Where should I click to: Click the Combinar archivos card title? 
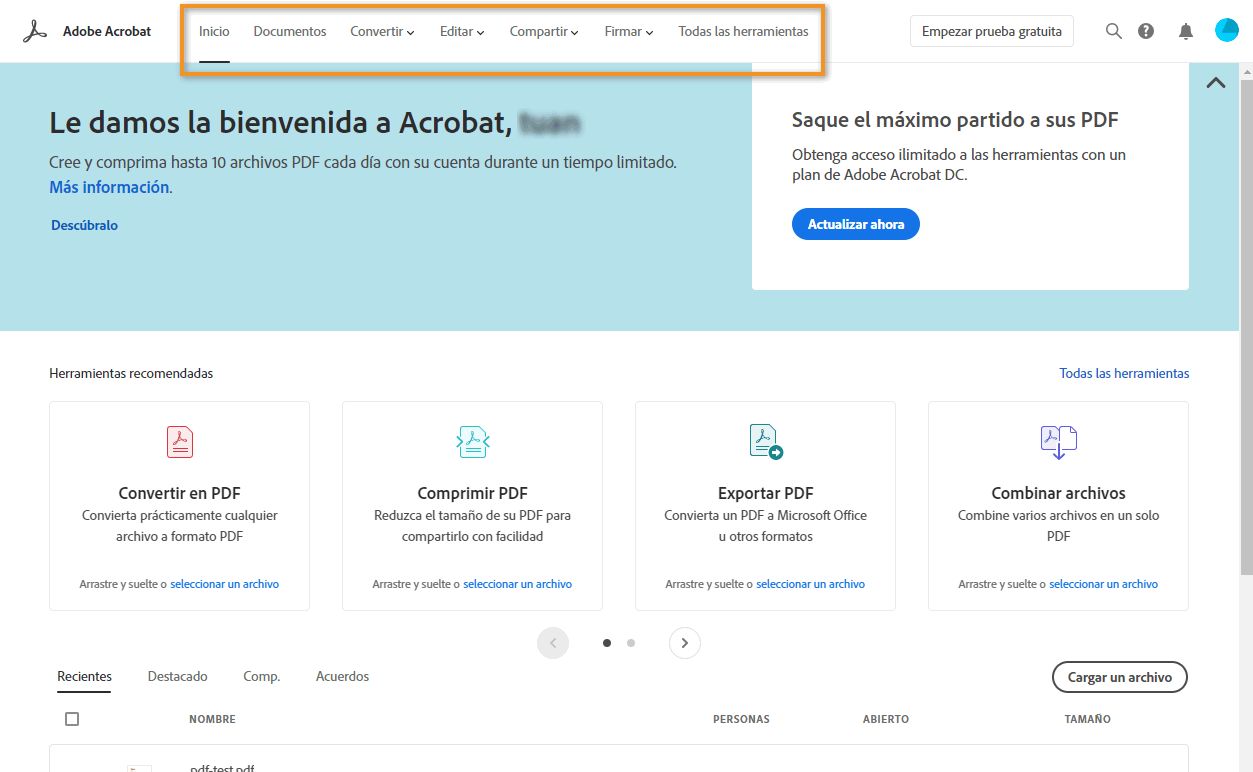pos(1058,493)
